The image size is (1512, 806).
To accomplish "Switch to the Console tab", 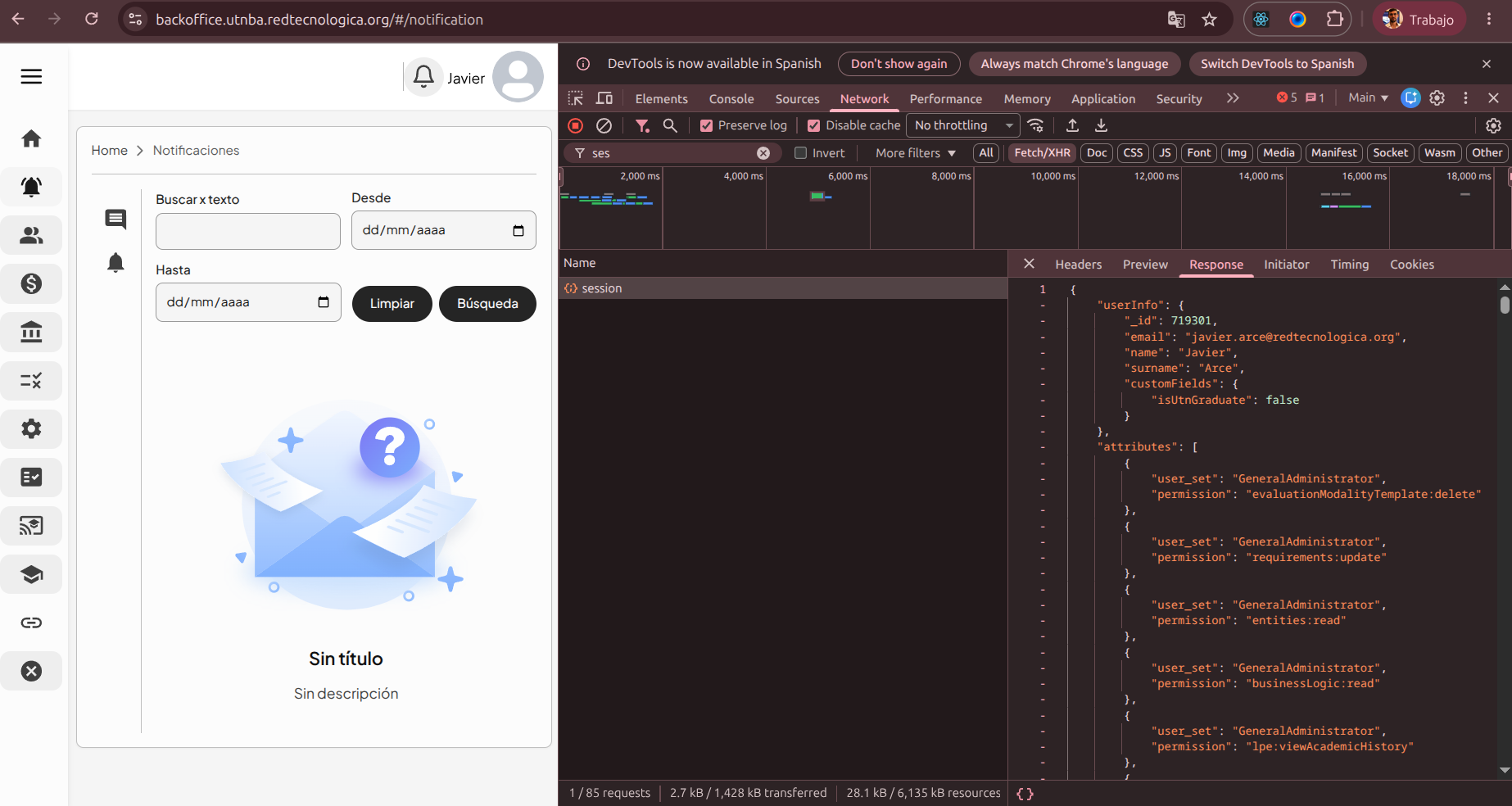I will click(731, 99).
